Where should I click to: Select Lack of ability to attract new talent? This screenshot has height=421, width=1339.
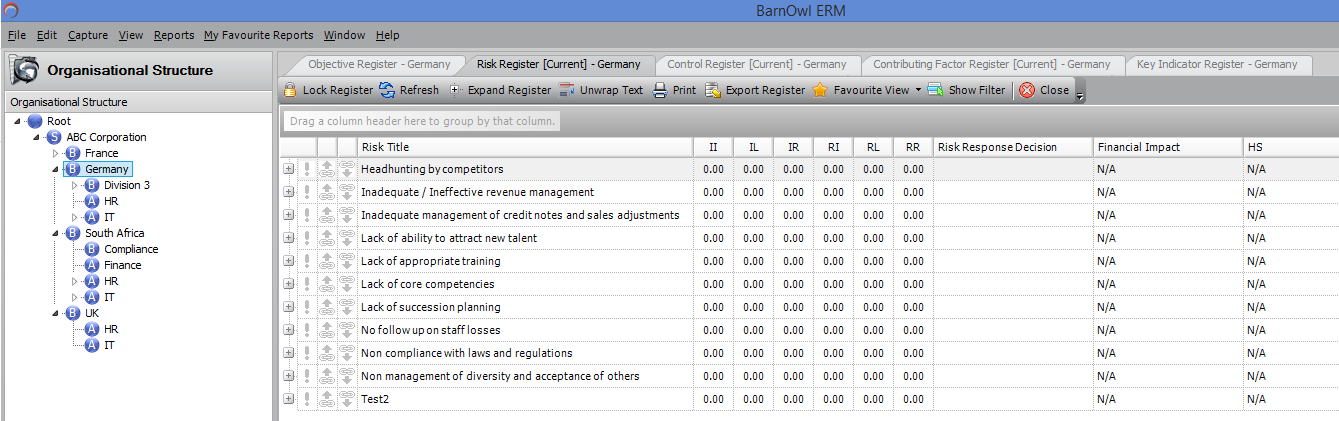tap(449, 238)
